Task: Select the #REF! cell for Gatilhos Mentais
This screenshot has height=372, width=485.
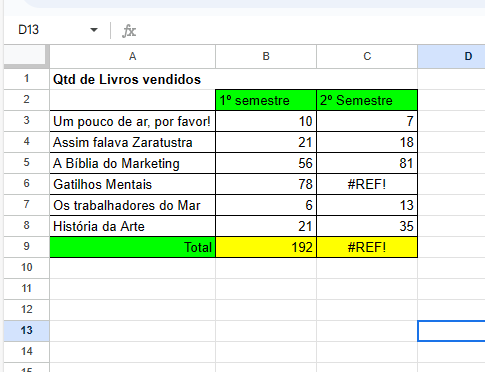Action: (367, 184)
